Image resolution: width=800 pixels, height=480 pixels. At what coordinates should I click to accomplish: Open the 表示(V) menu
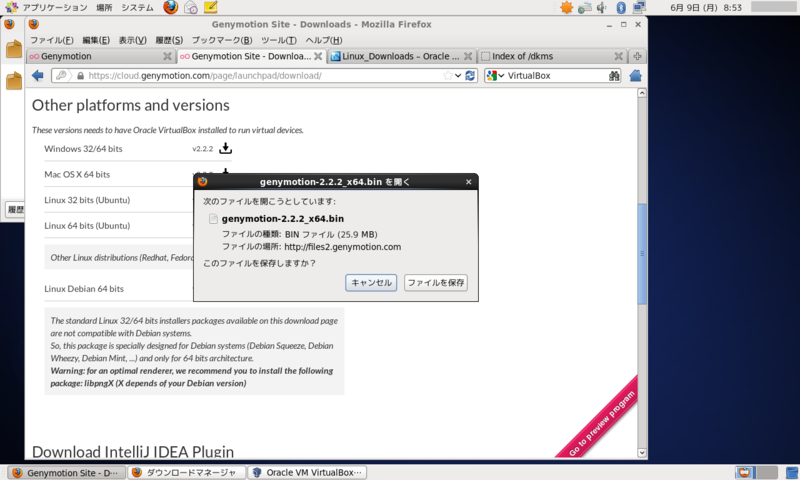click(x=133, y=40)
